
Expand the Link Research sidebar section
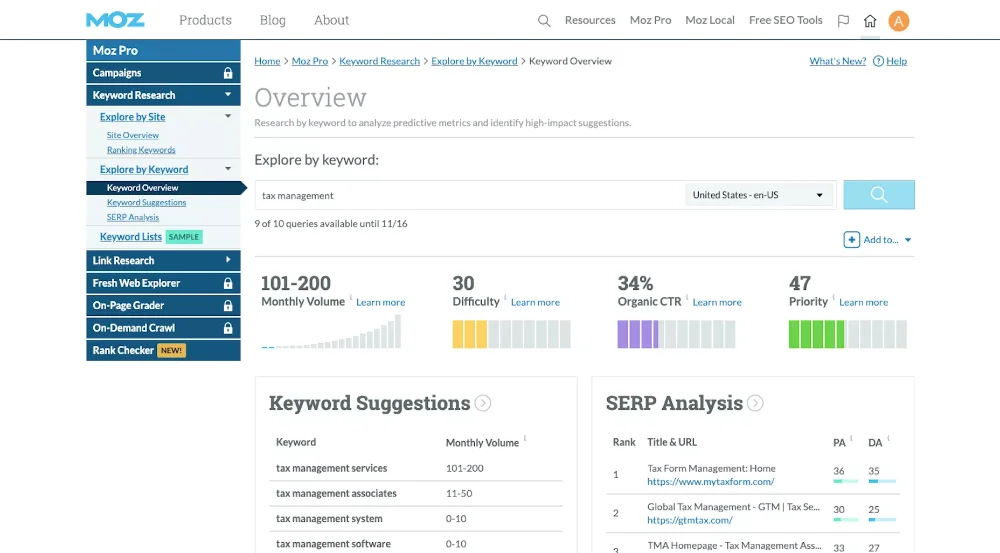click(228, 261)
